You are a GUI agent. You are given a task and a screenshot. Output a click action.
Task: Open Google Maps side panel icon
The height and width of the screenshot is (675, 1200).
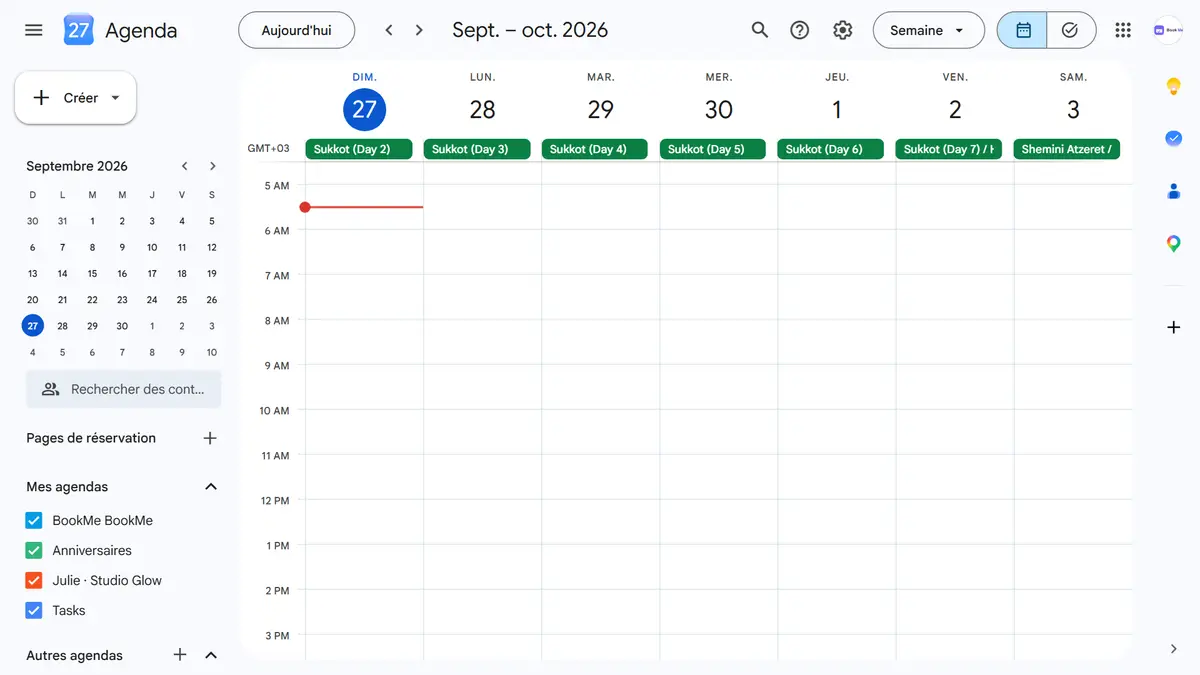pyautogui.click(x=1174, y=243)
